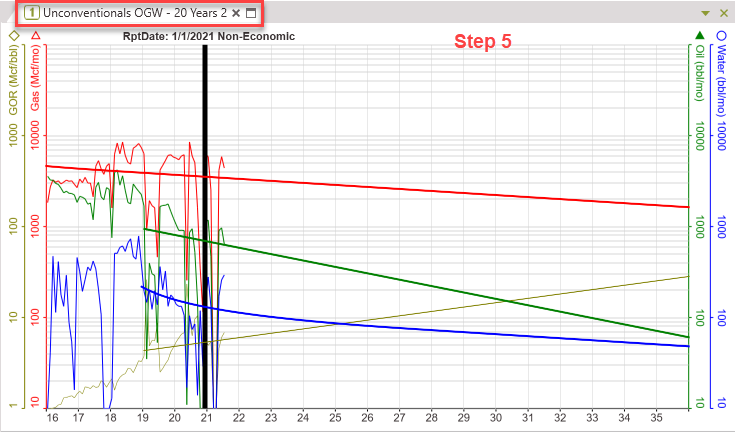
Task: Click the red Gas triangle axis symbol
Action: tap(36, 35)
